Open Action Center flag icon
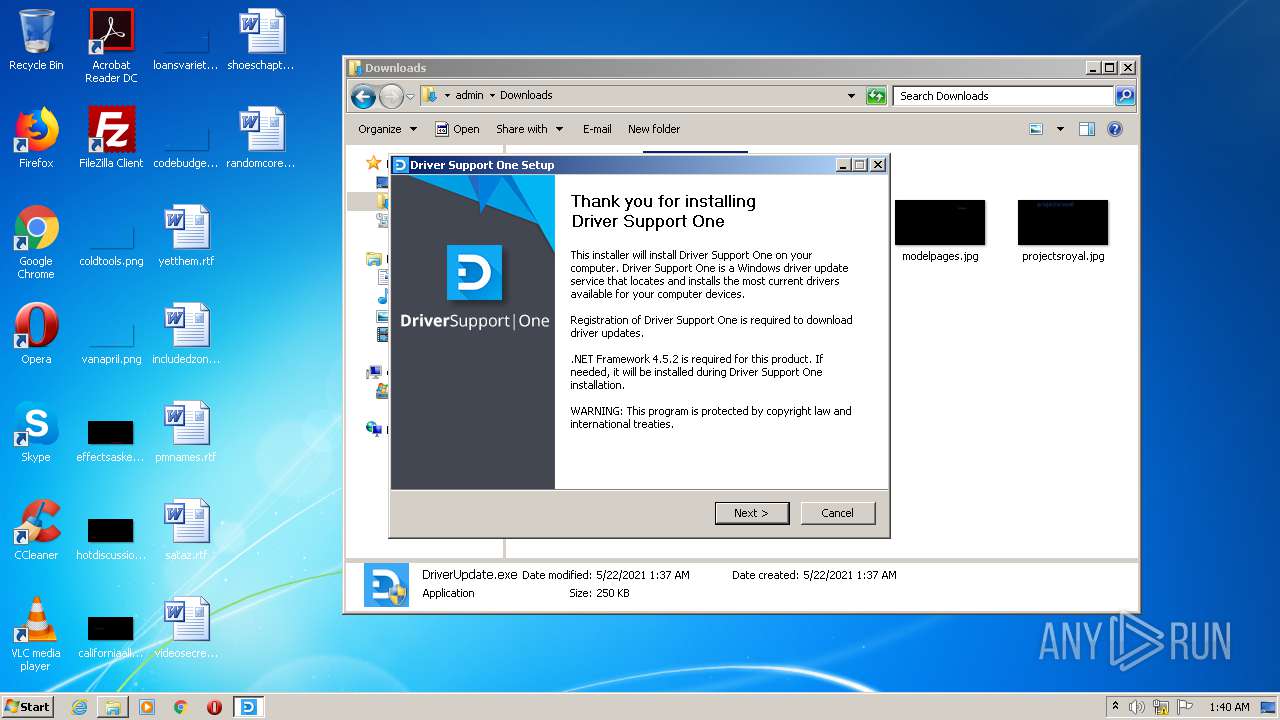Screen dimensions: 1280x720 click(1183, 707)
